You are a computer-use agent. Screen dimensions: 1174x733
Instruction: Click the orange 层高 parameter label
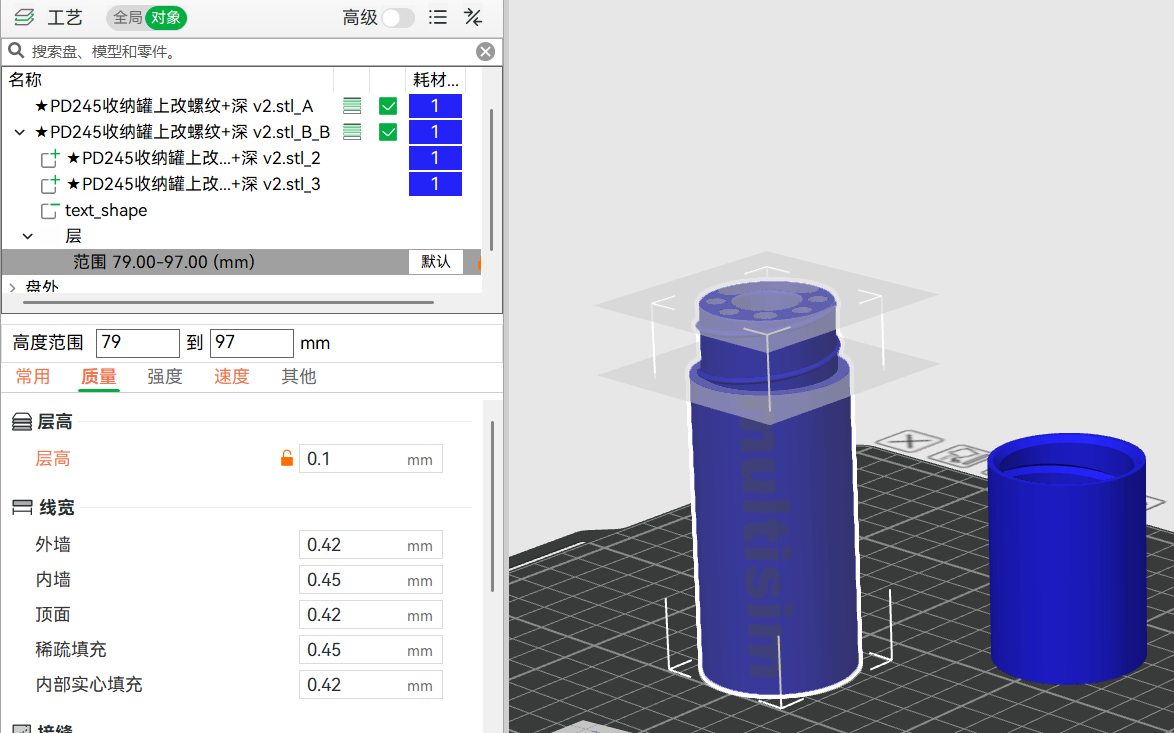coord(52,458)
